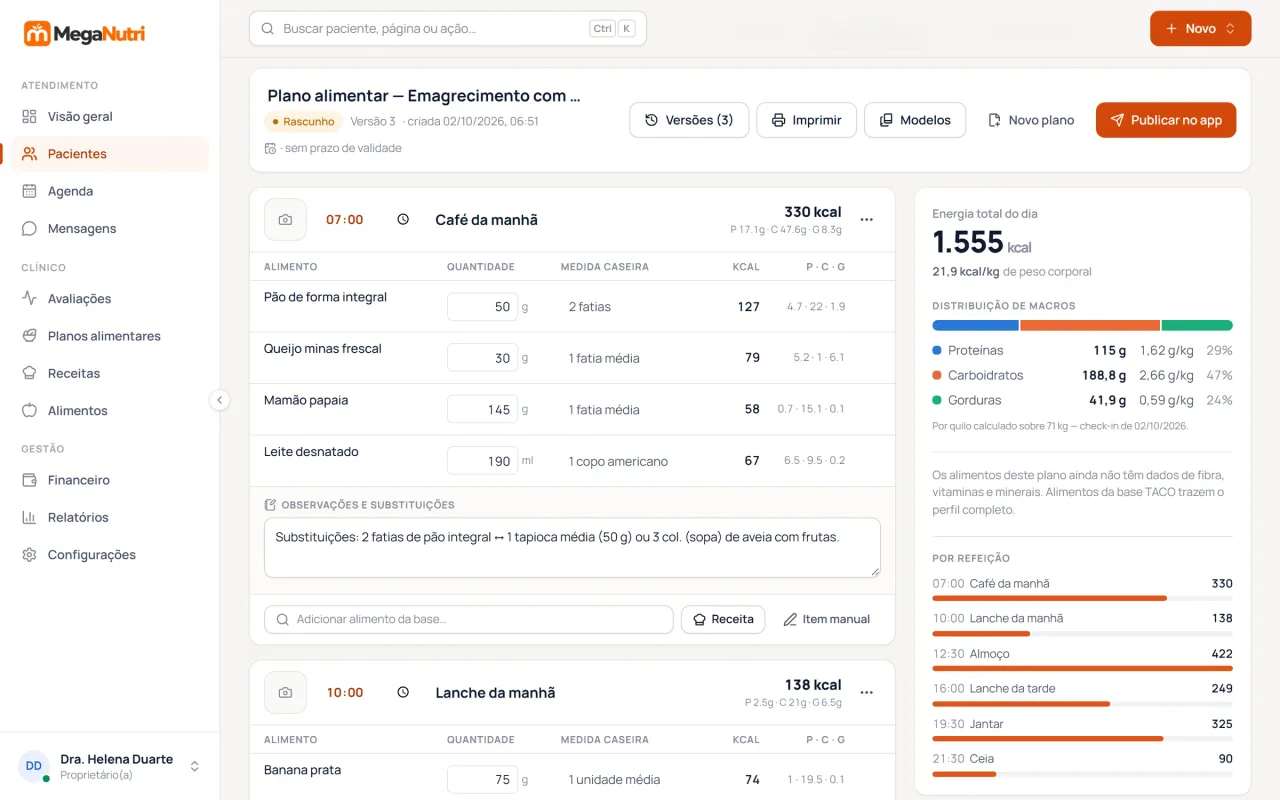The image size is (1280, 800).
Task: Click the Observações e substituições text area
Action: (572, 547)
